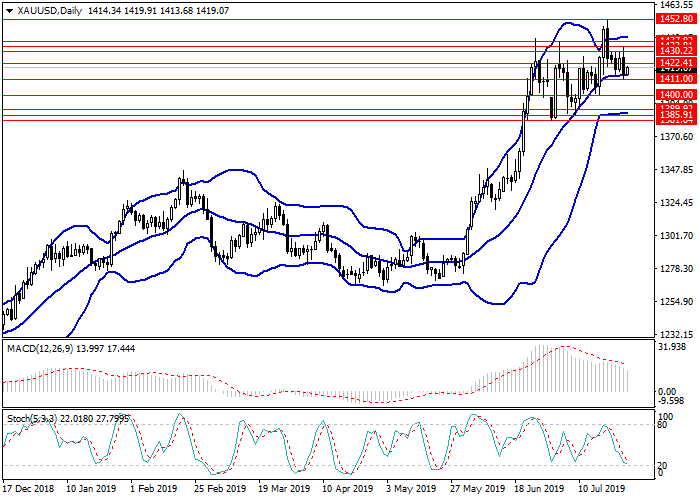This screenshot has width=700, height=500.
Task: Click the 1385.91 price level label
Action: 676,115
